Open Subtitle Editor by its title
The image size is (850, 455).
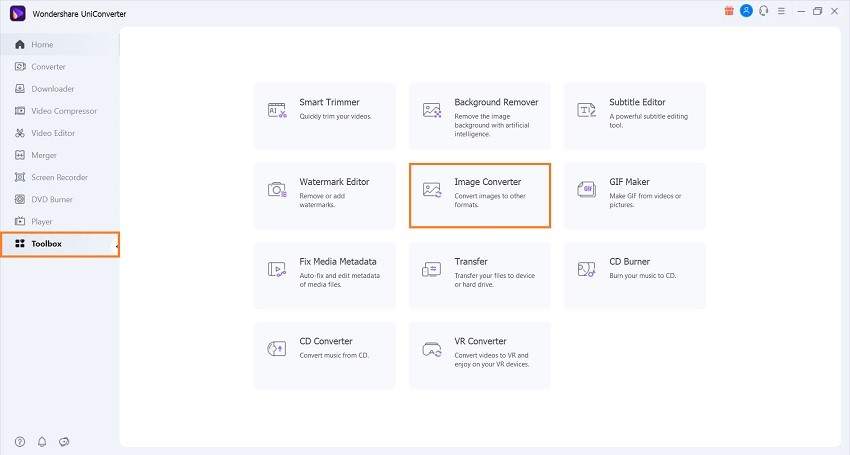pos(638,102)
